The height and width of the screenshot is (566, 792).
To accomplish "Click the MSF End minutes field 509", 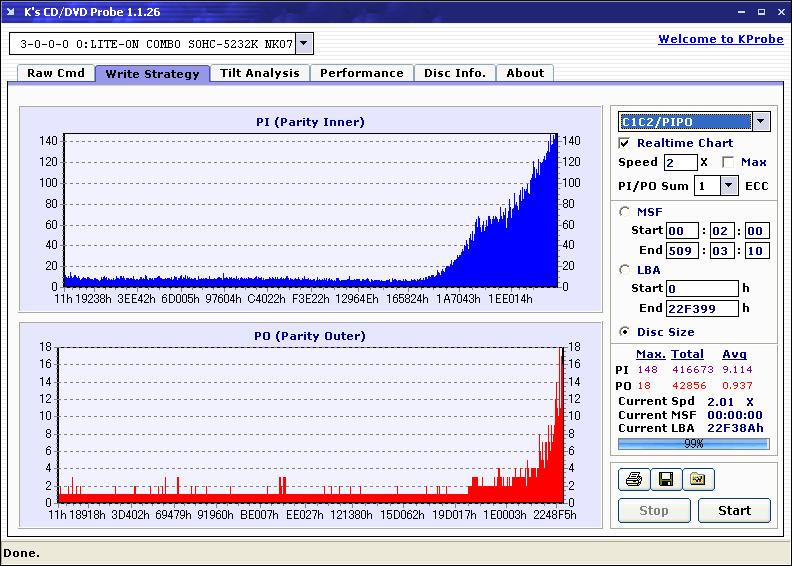I will tap(682, 250).
